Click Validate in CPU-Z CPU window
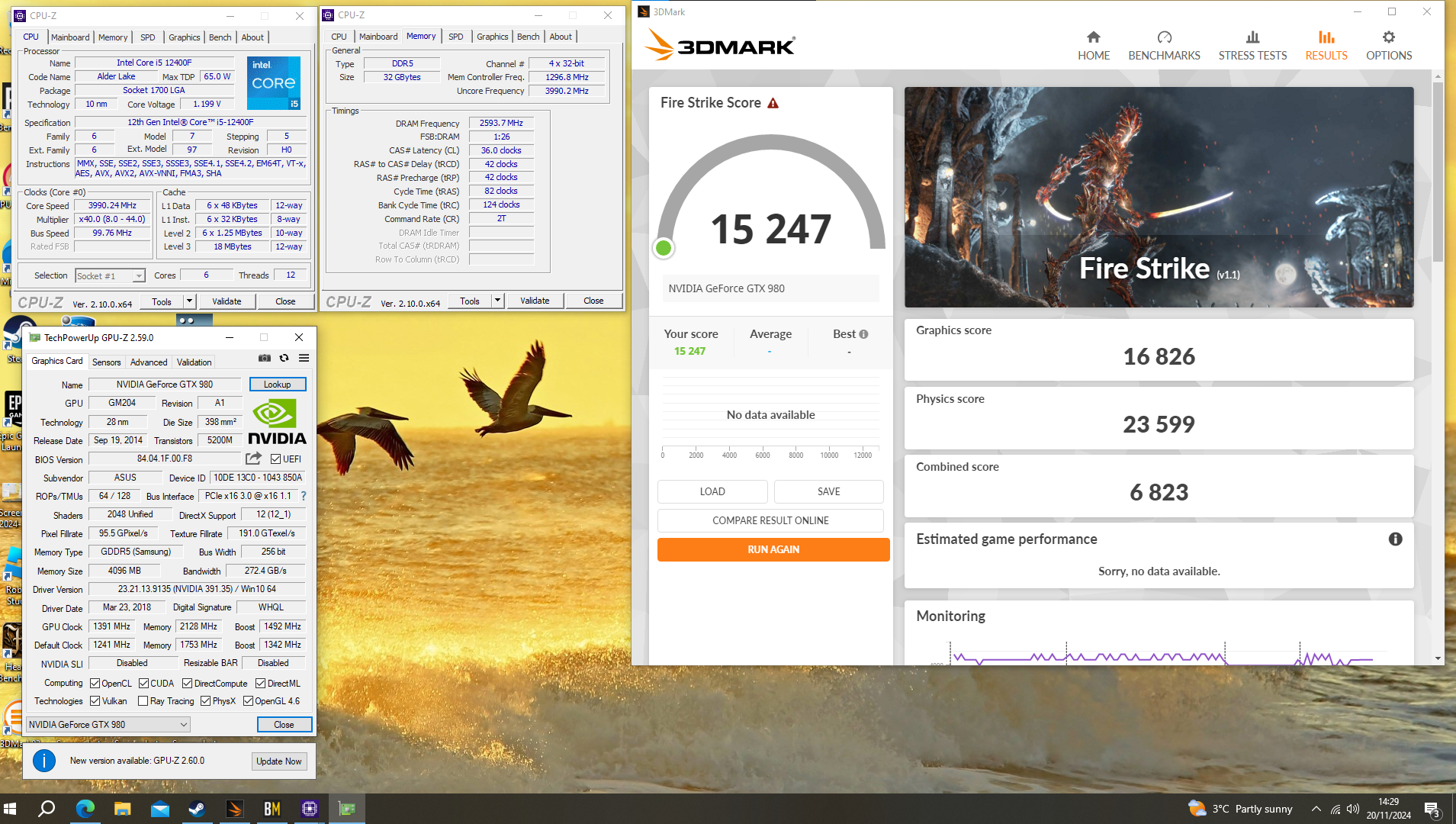Screen dimensions: 1456x824 point(227,301)
